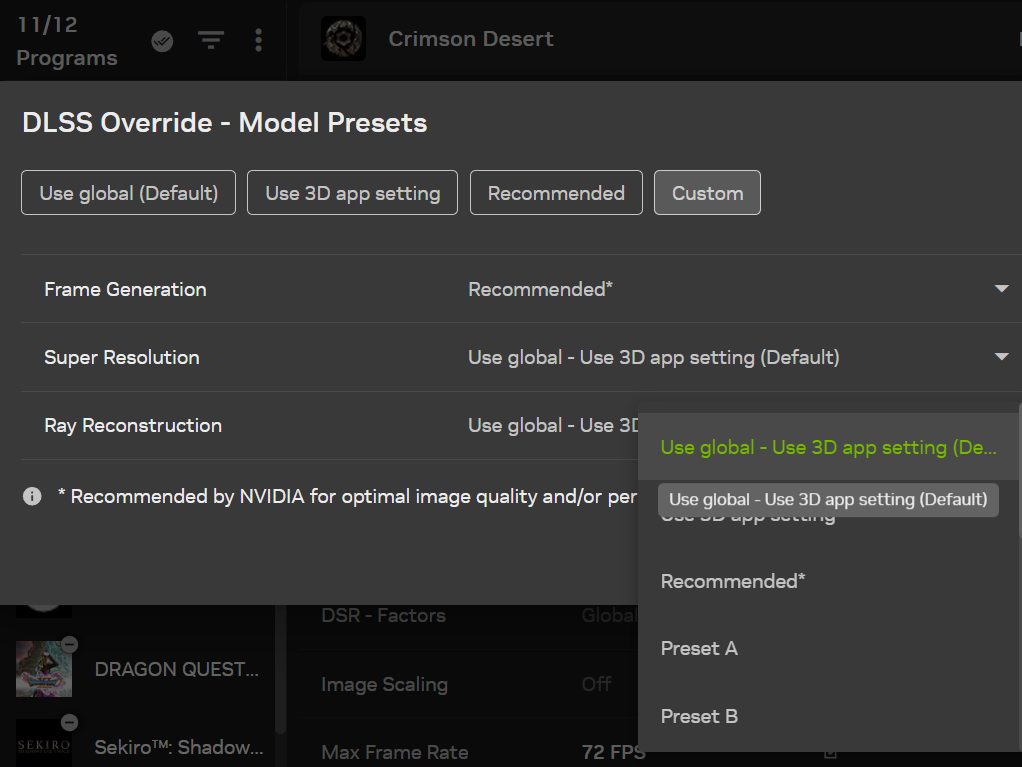Choose Use global (Default) preset button

[128, 193]
